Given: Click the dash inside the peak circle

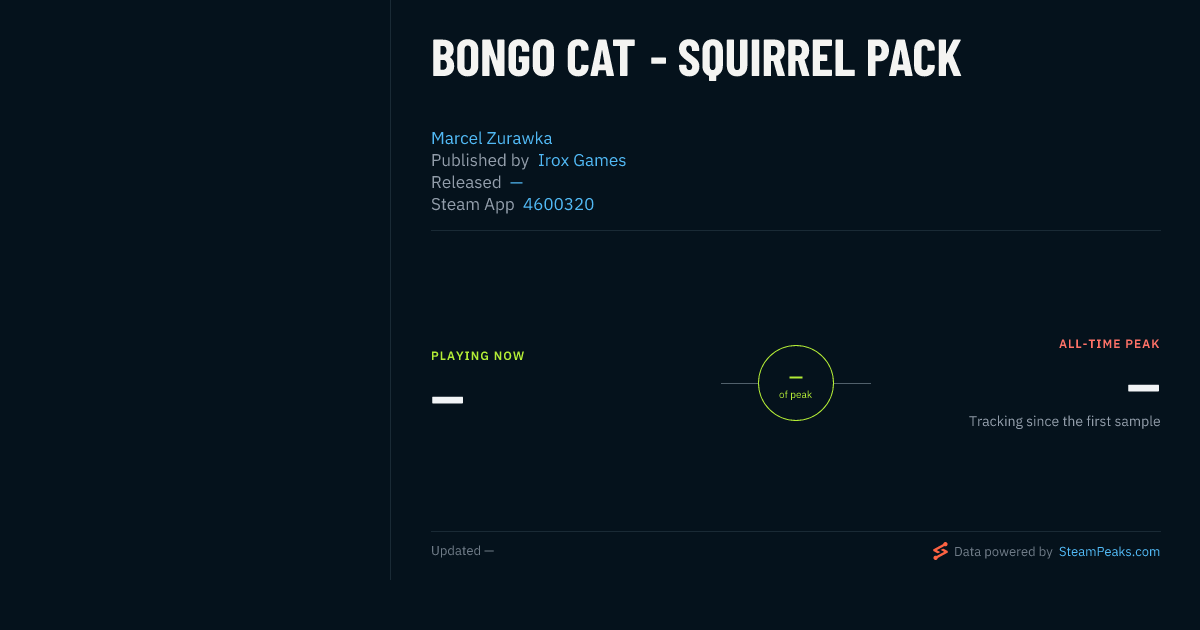Looking at the screenshot, I should pos(796,377).
